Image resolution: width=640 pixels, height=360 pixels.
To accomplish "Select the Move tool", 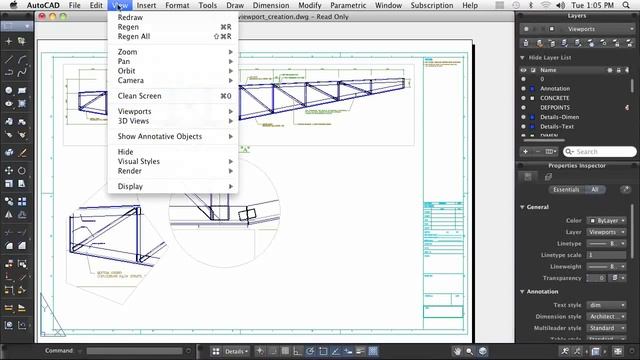I will [x=9, y=171].
